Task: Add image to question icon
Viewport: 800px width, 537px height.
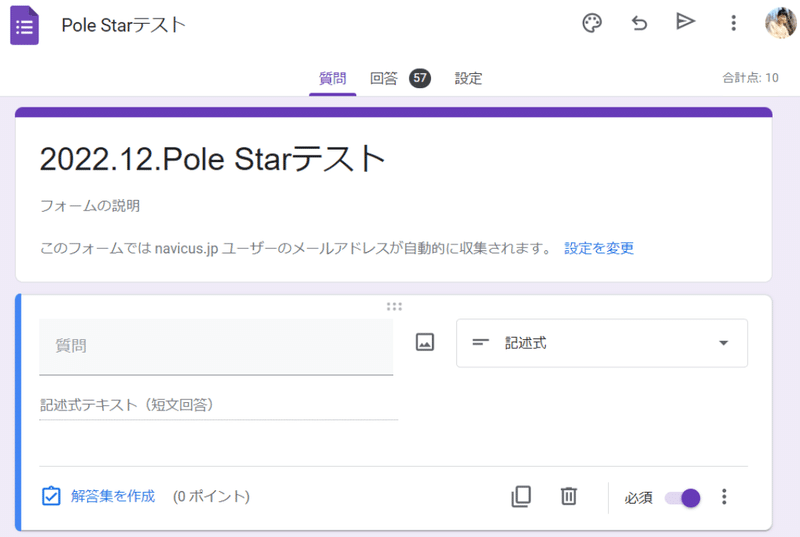Action: tap(424, 342)
